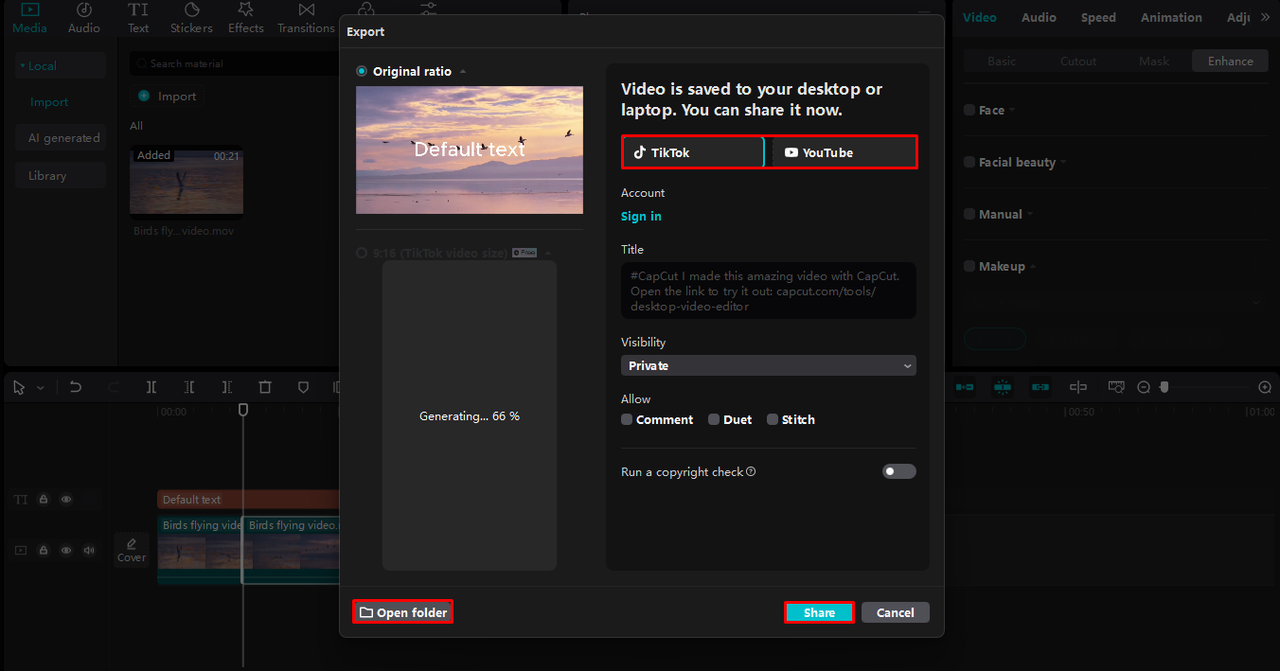This screenshot has width=1280, height=671.
Task: Click copyright check info help icon
Action: coord(751,472)
